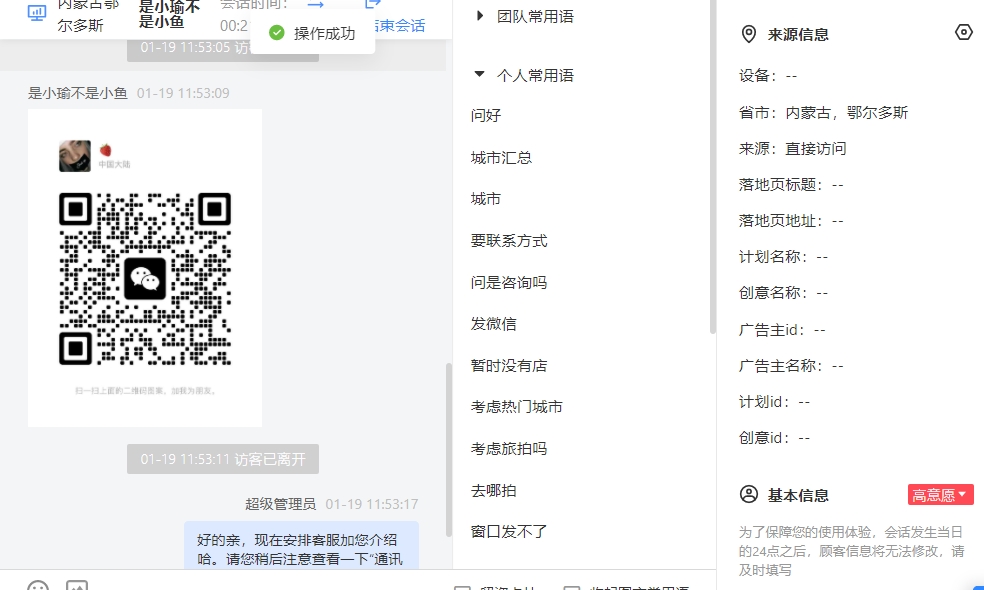Click the WeChat logo in the QR code

[145, 279]
